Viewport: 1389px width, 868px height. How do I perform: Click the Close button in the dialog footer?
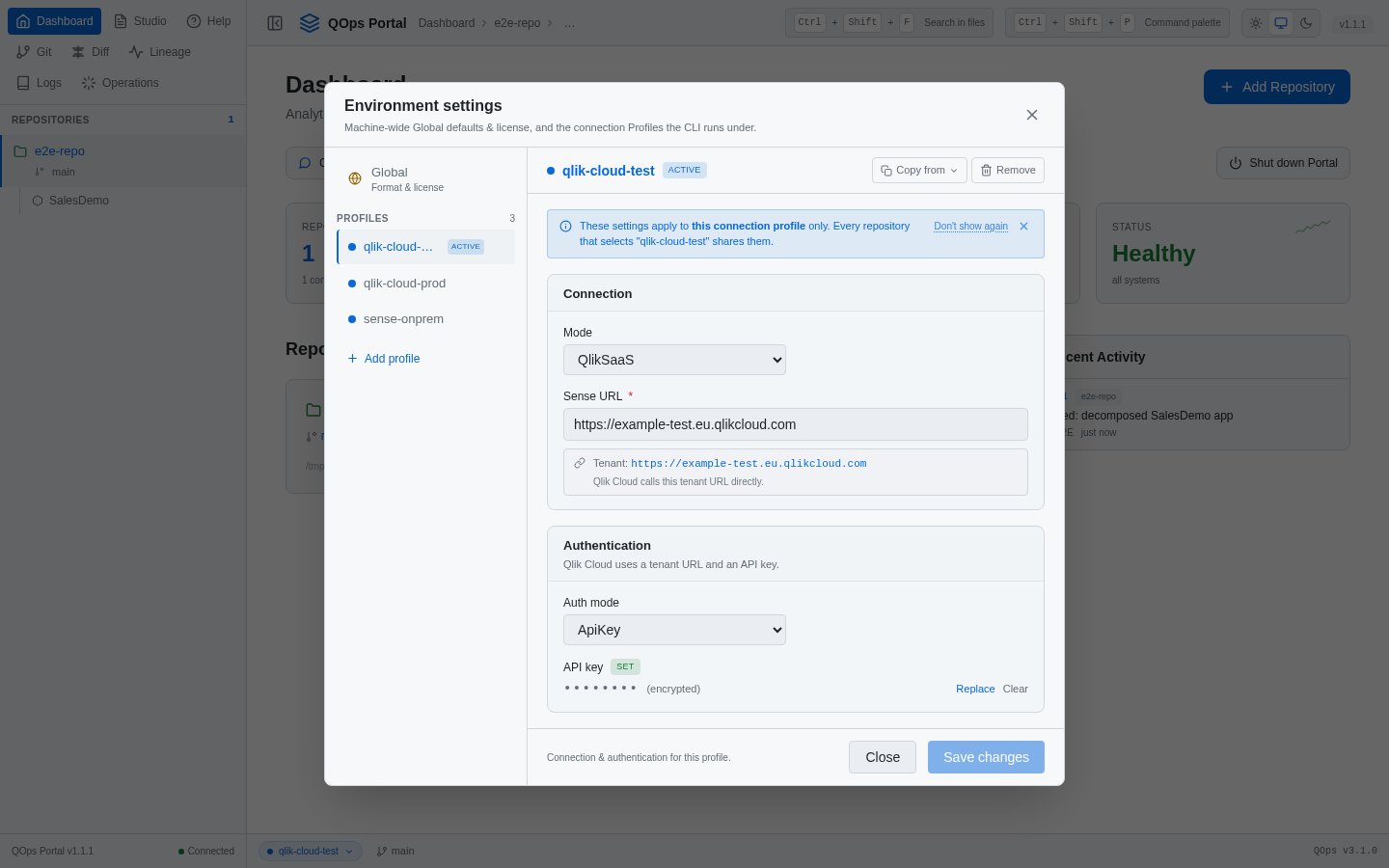point(883,757)
